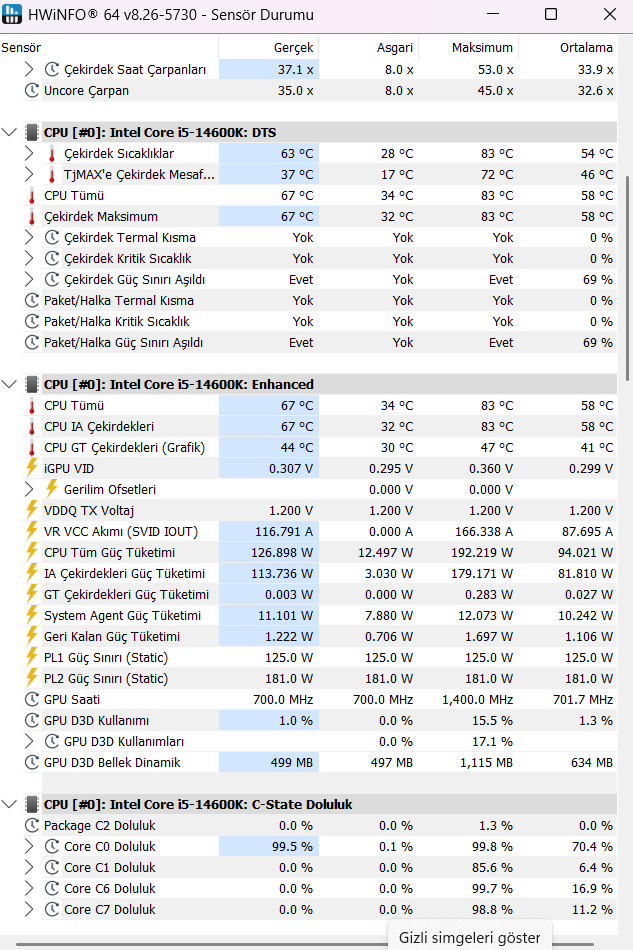Click the vertical scrollbar thumb
Image resolution: width=633 pixels, height=950 pixels.
pos(627,277)
